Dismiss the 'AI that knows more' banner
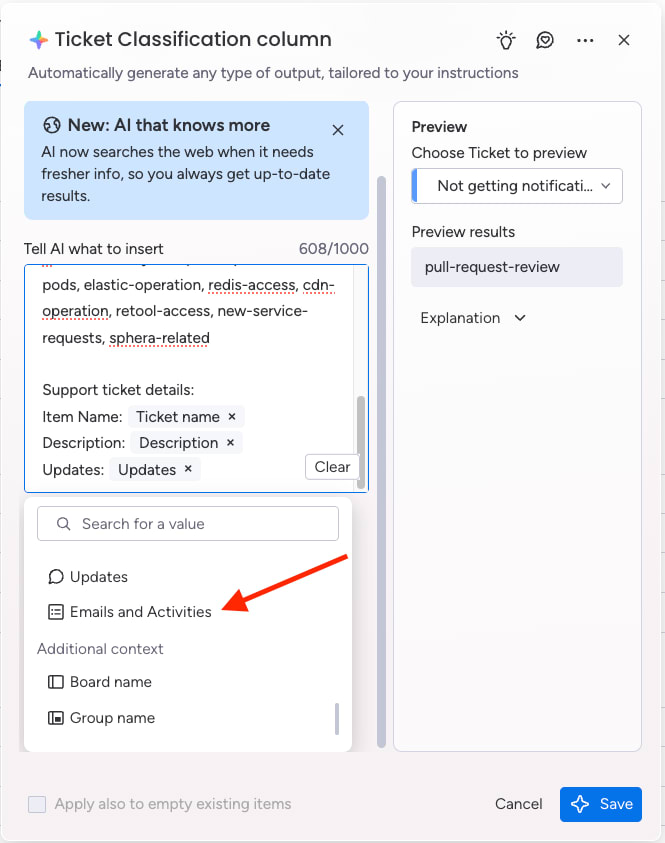 point(338,130)
